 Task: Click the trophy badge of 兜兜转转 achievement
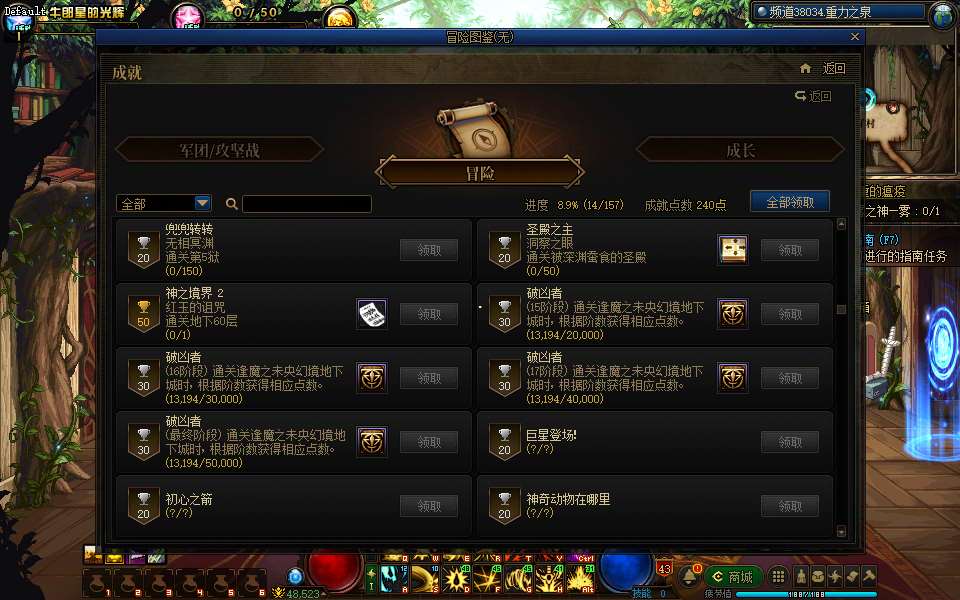143,250
